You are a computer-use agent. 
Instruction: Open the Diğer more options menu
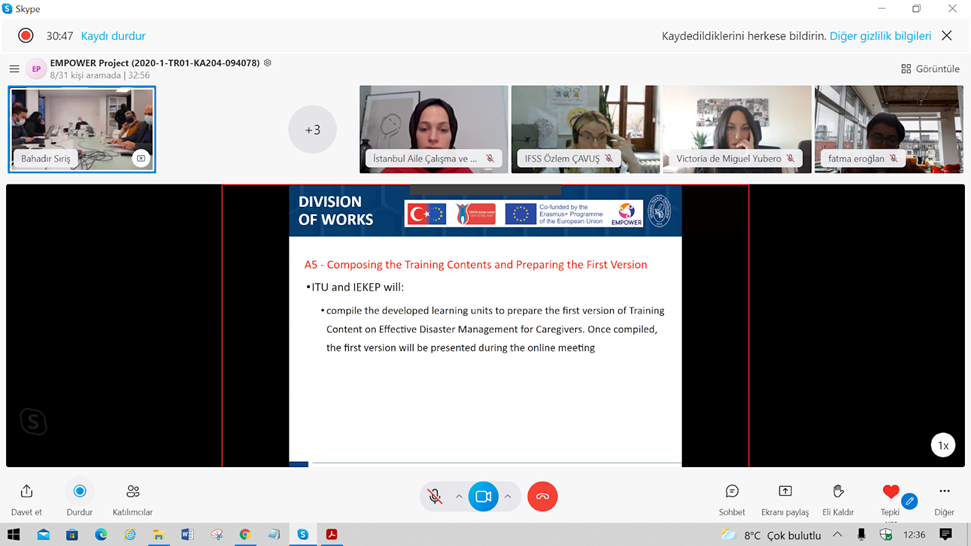pos(944,492)
